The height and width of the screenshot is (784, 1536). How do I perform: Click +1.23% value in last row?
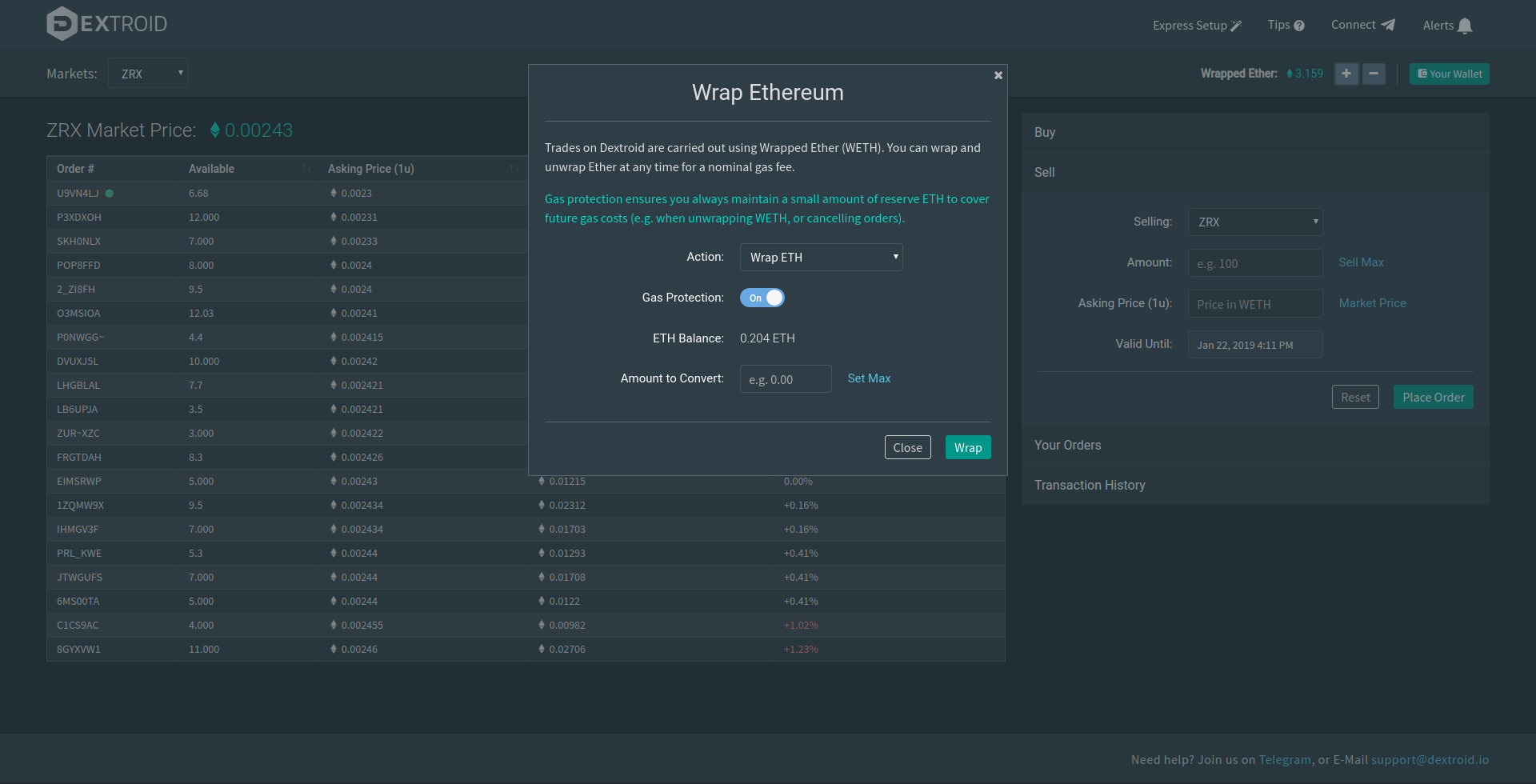(801, 649)
